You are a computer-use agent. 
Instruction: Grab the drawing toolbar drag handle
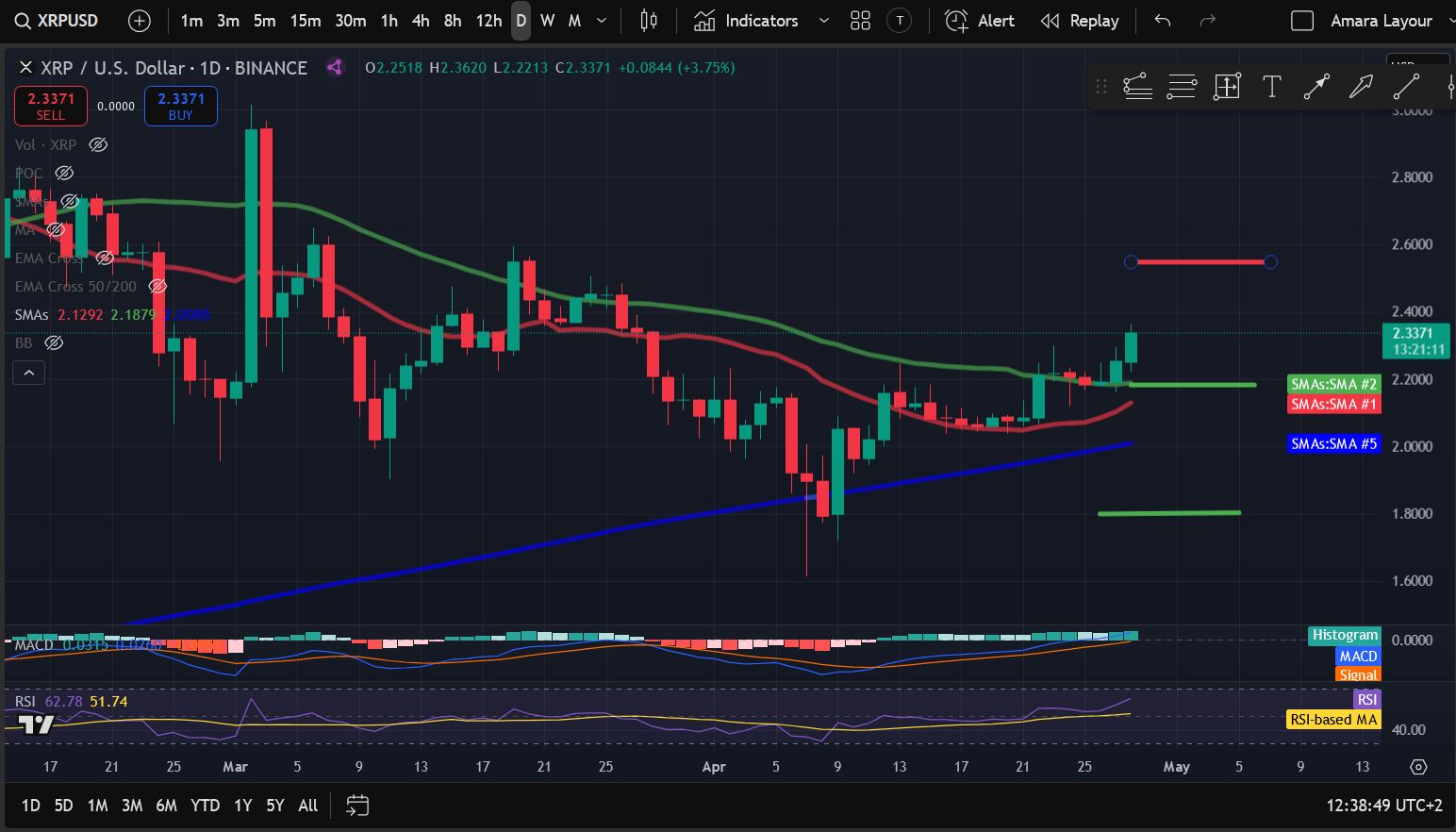click(1100, 87)
